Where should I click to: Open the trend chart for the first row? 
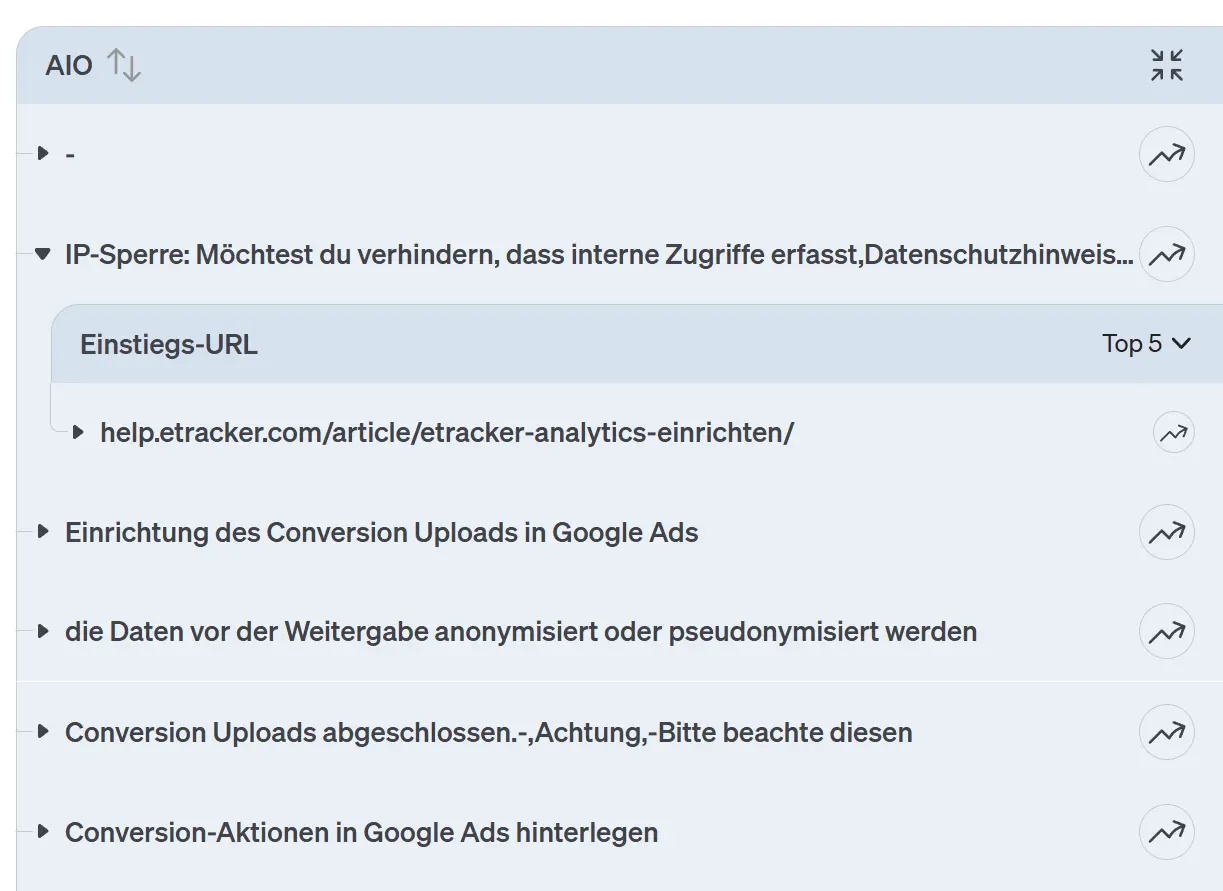click(x=1166, y=153)
